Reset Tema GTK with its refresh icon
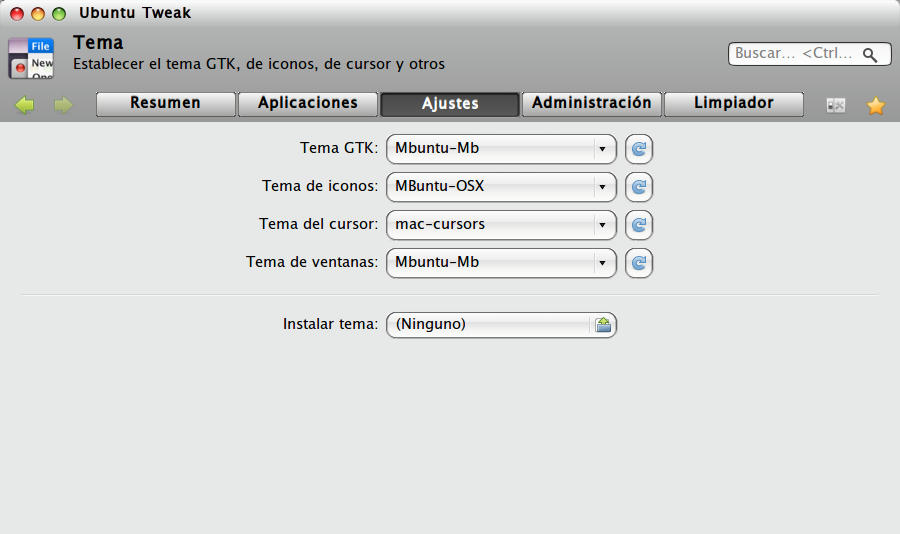The image size is (900, 534). pyautogui.click(x=639, y=149)
